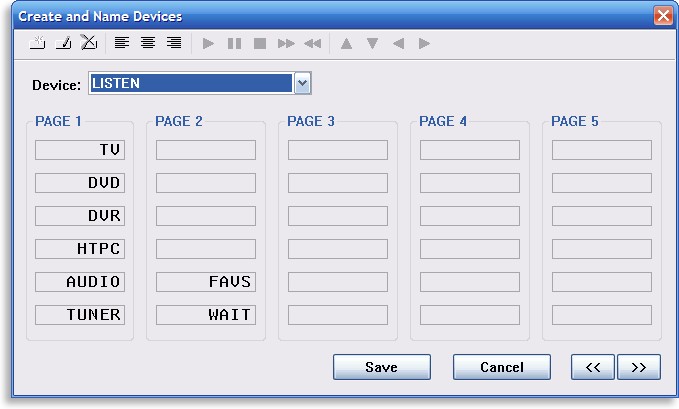The height and width of the screenshot is (409, 679).
Task: Center-align text using toolbar icon
Action: click(148, 43)
